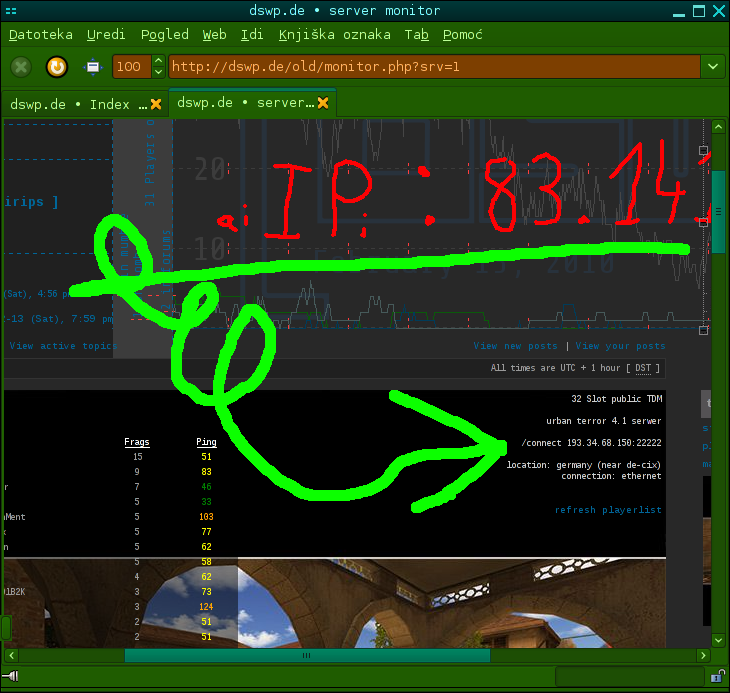Decrease zoom level with the down stepper

(158, 73)
